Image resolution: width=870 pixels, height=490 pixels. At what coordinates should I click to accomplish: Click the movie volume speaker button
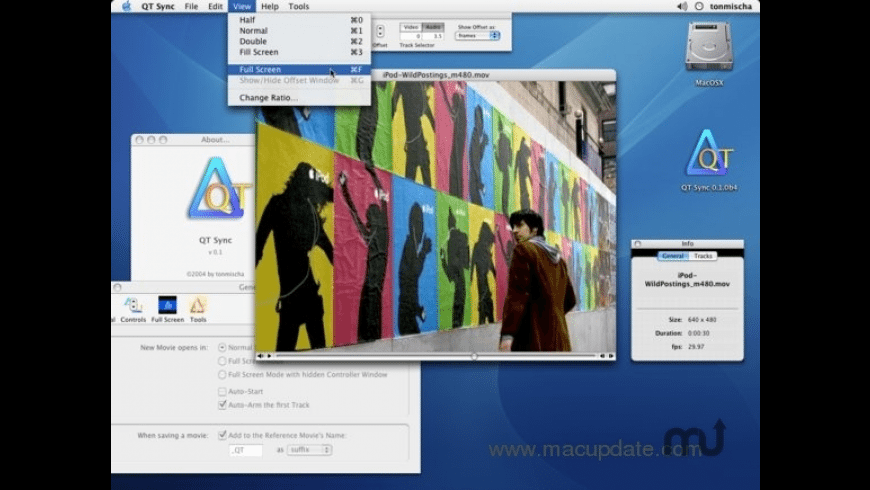[x=260, y=356]
